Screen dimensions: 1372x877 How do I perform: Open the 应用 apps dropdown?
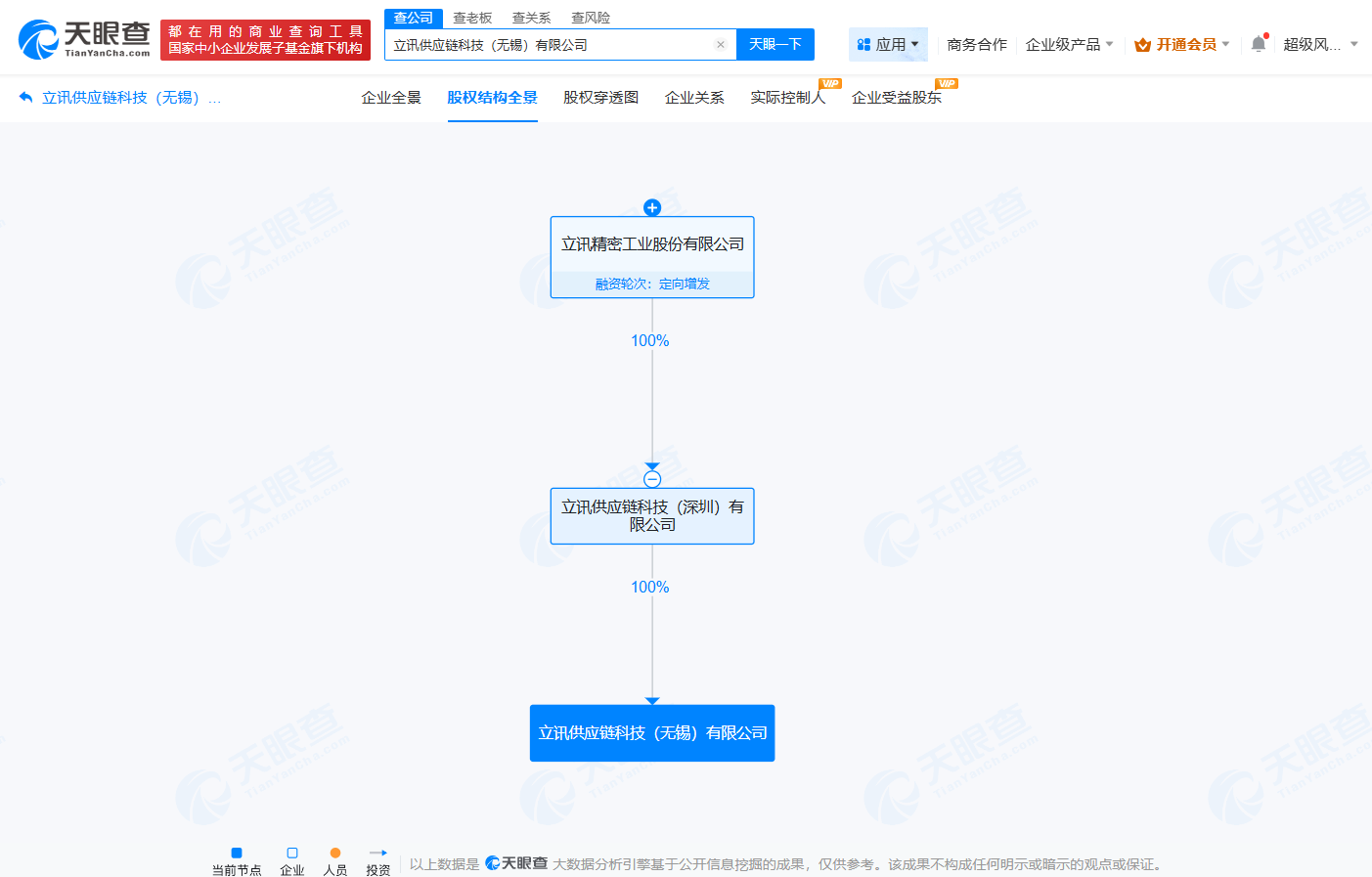click(886, 44)
